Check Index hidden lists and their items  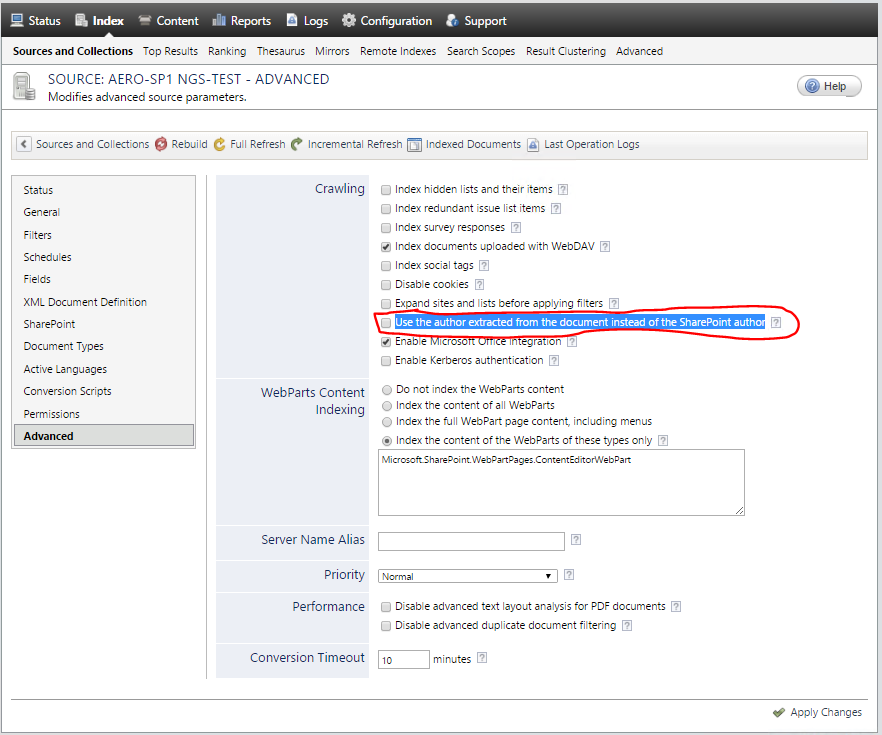pyautogui.click(x=386, y=189)
